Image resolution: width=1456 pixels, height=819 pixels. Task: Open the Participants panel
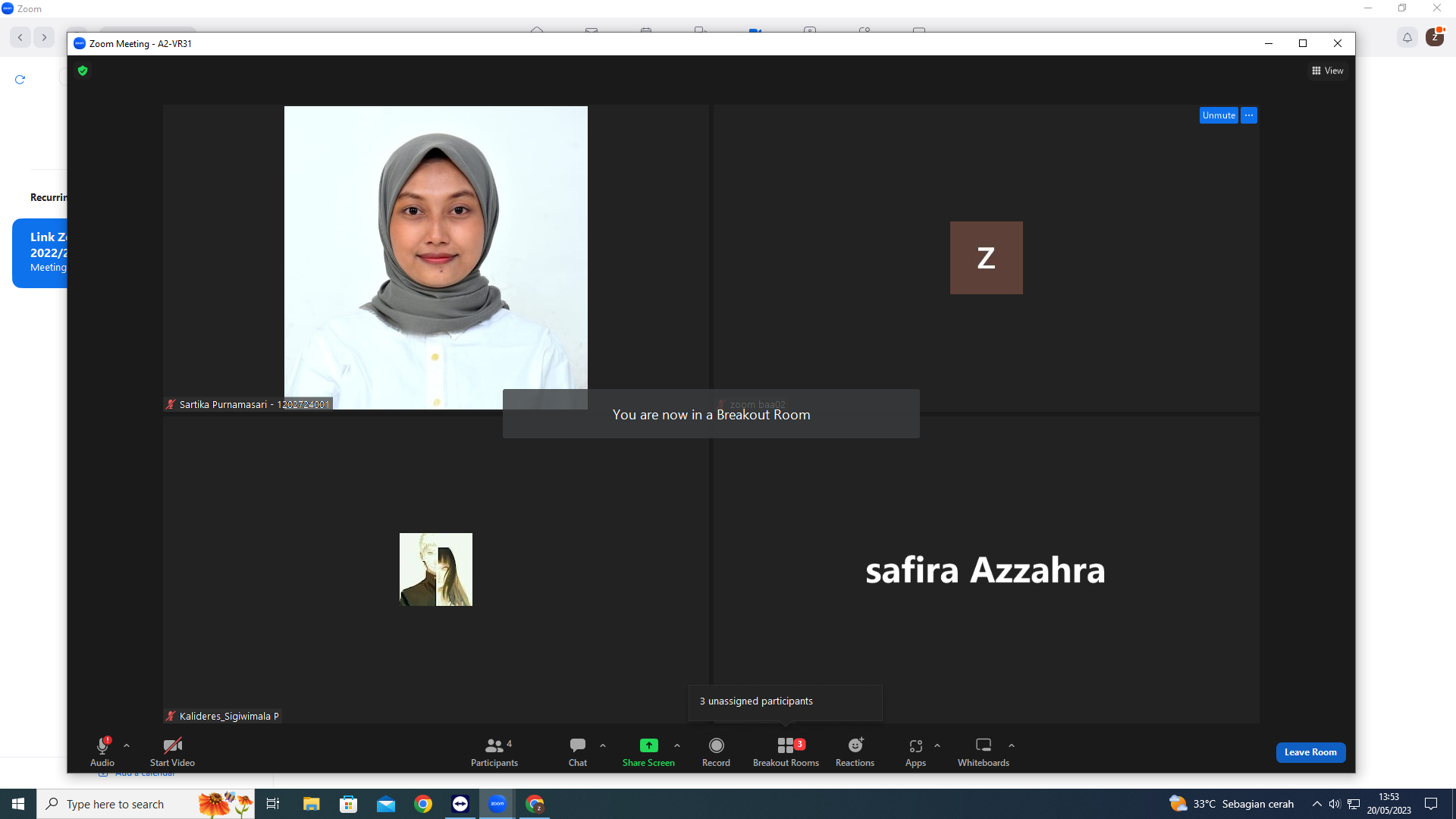494,752
